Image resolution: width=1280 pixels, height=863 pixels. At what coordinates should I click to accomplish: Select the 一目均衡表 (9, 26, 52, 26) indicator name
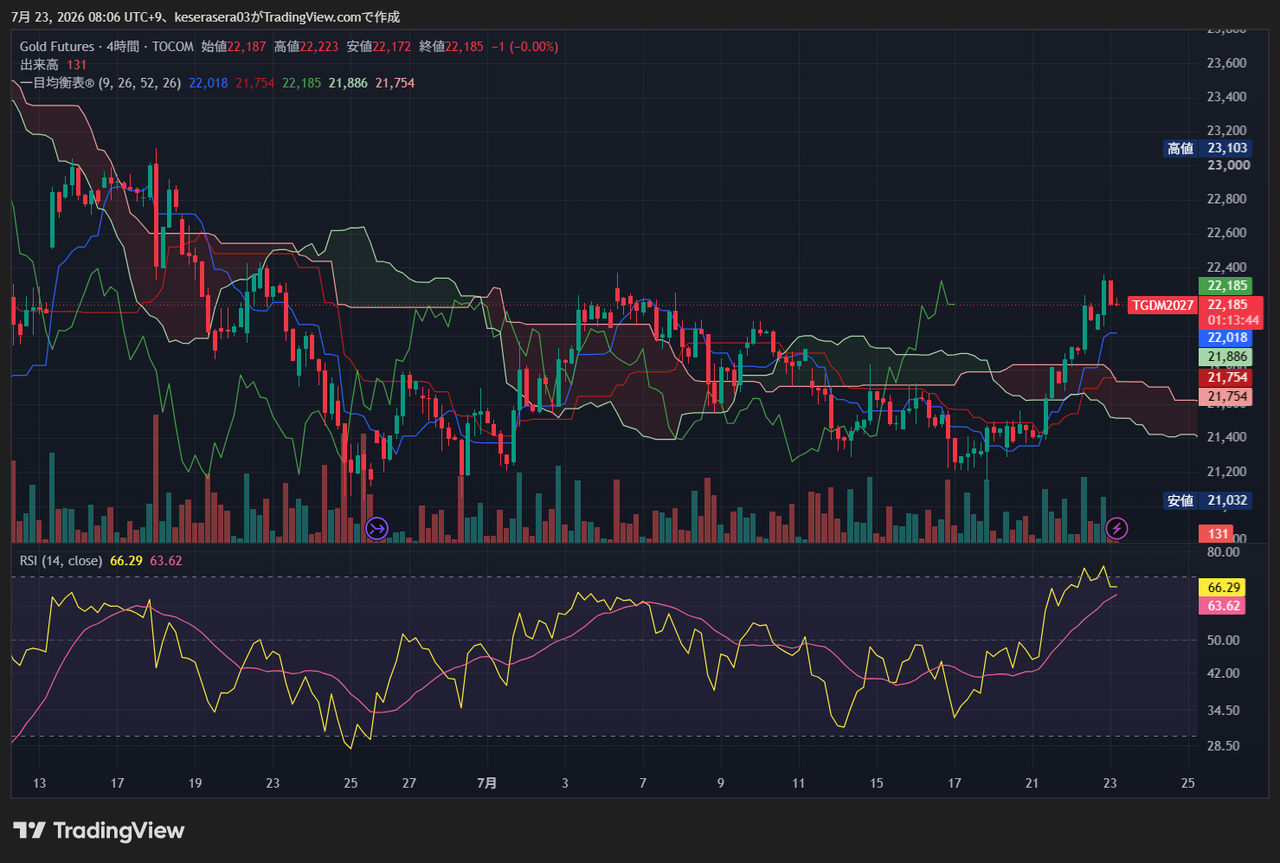(100, 83)
